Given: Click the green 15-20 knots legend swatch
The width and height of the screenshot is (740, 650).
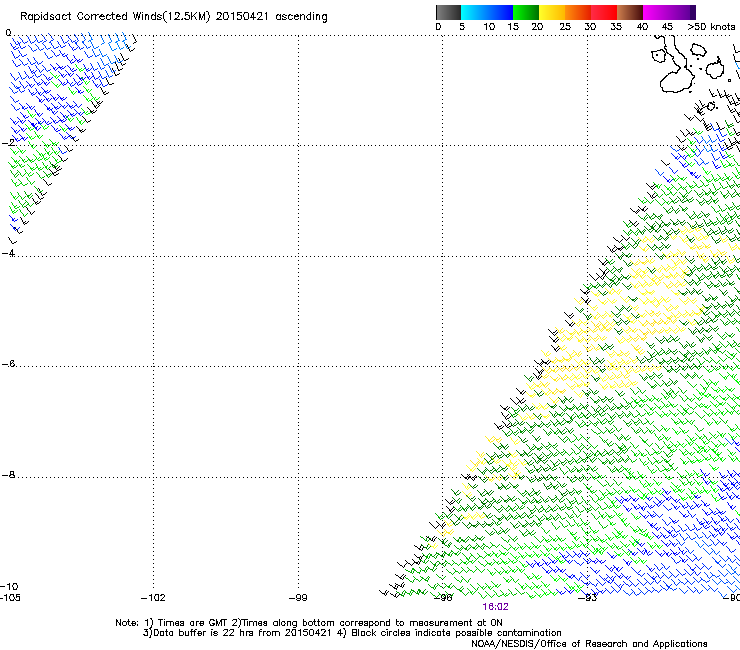Looking at the screenshot, I should click(x=526, y=12).
